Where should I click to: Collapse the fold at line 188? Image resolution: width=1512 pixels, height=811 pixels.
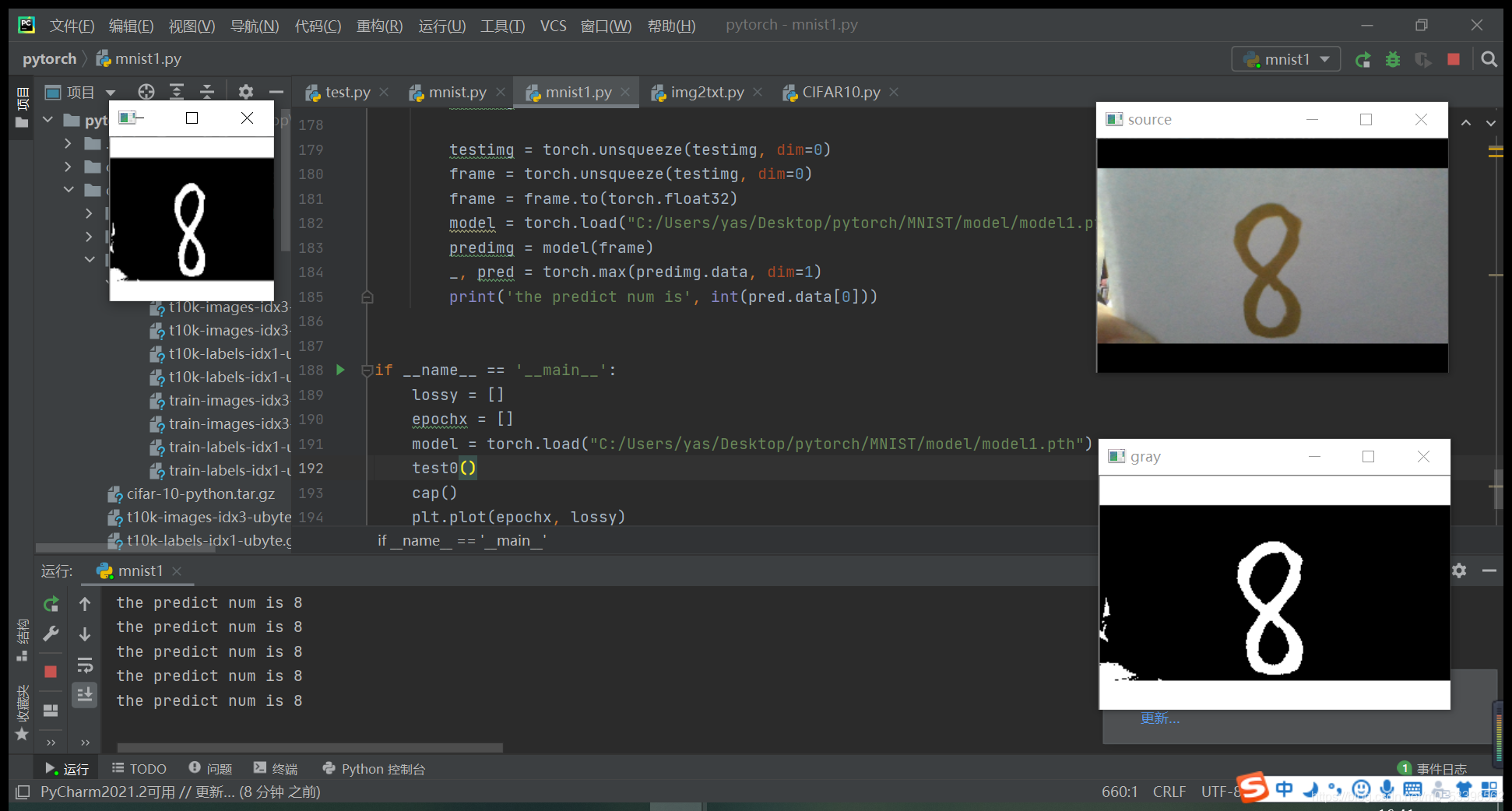(367, 370)
